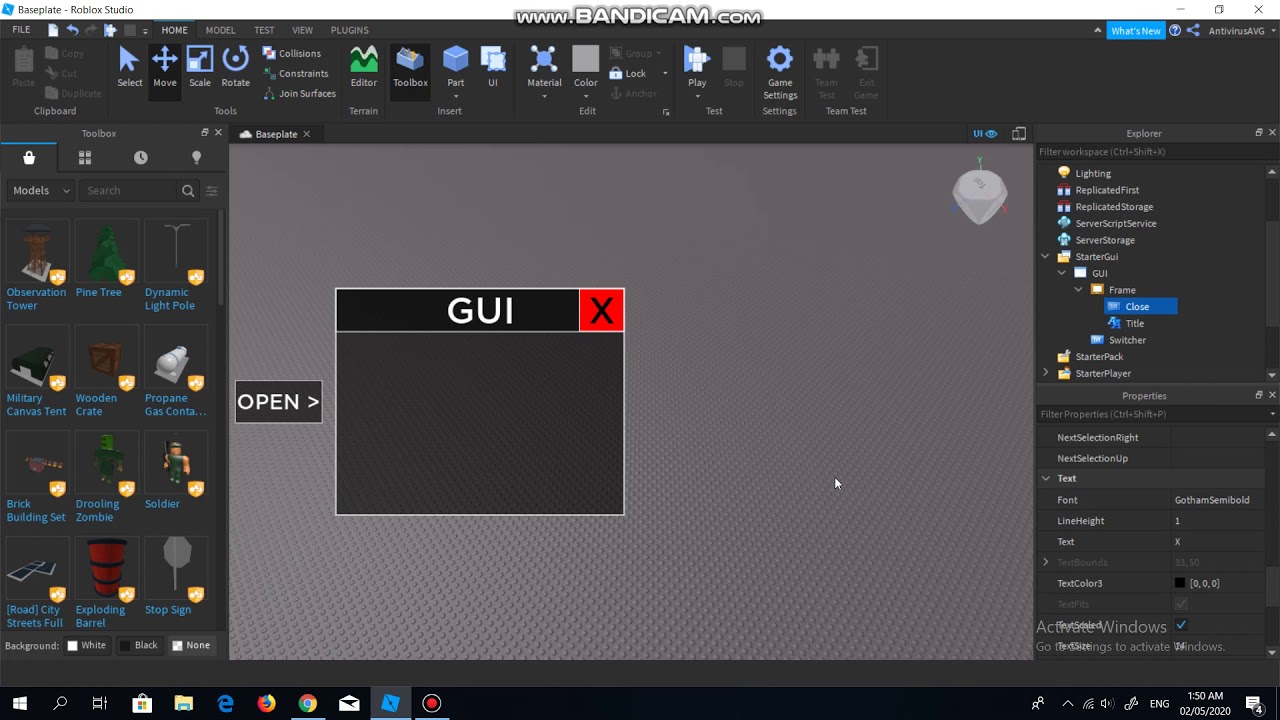Toggle the Toolbox panel button
The width and height of the screenshot is (1280, 720).
pos(410,67)
